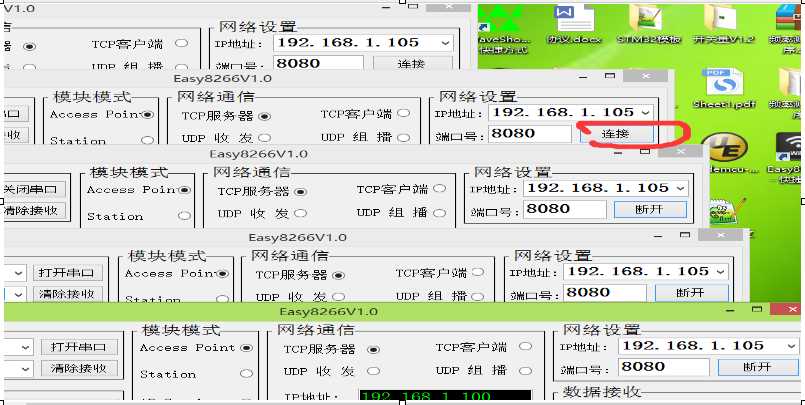The width and height of the screenshot is (805, 405).
Task: Select Access Poin radio in second window from top
Action: (x=148, y=114)
